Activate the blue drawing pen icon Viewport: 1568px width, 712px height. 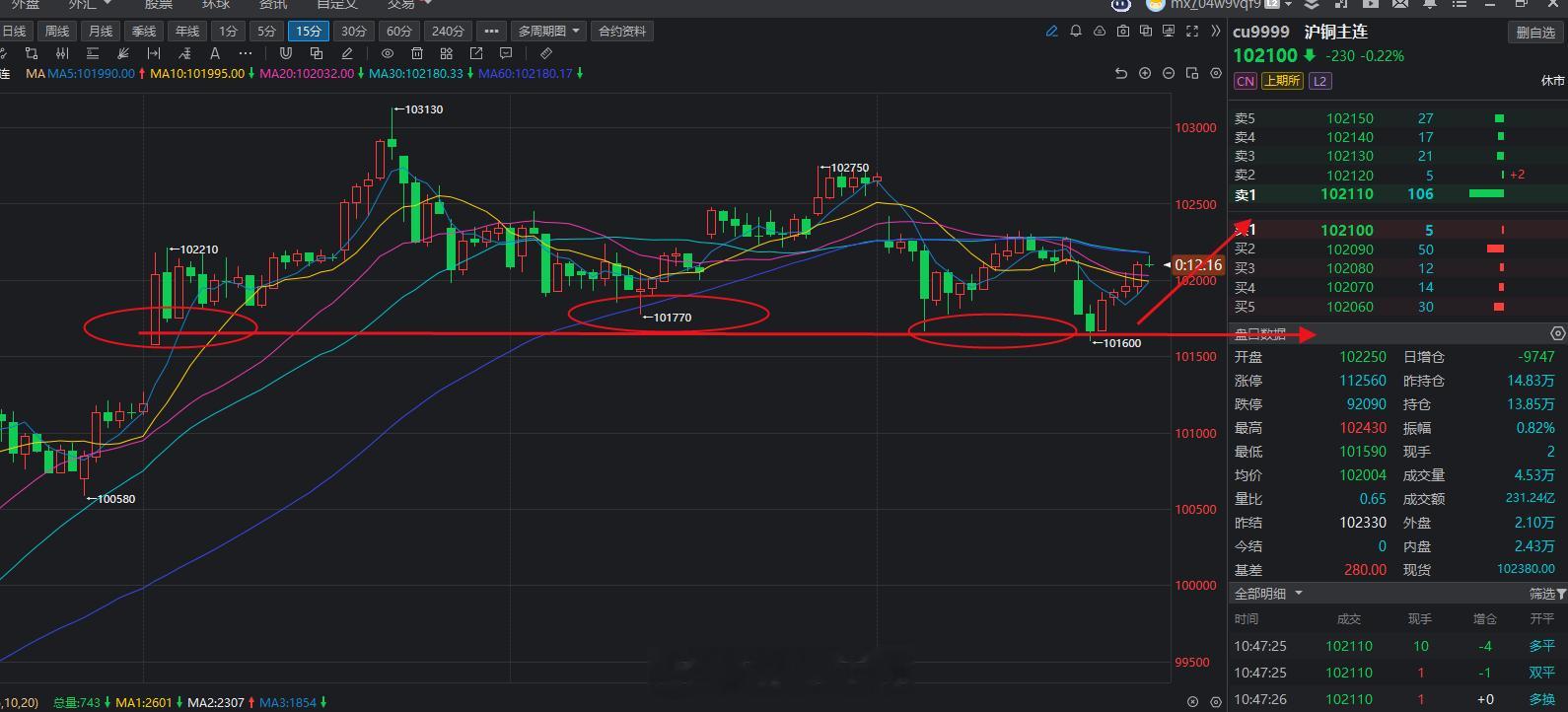point(1051,32)
